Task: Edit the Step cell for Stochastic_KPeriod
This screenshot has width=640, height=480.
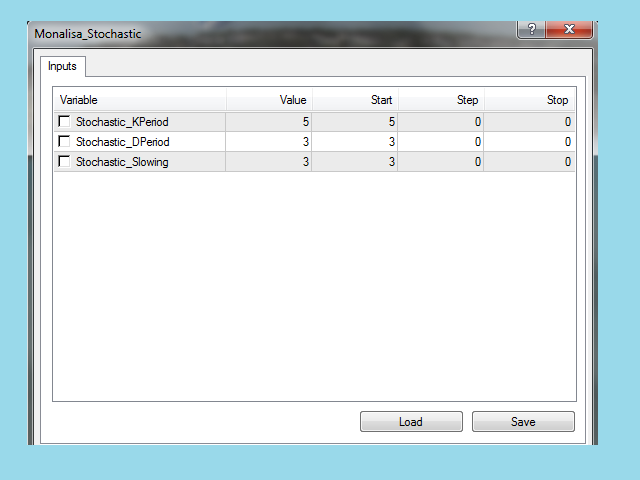Action: pyautogui.click(x=441, y=122)
